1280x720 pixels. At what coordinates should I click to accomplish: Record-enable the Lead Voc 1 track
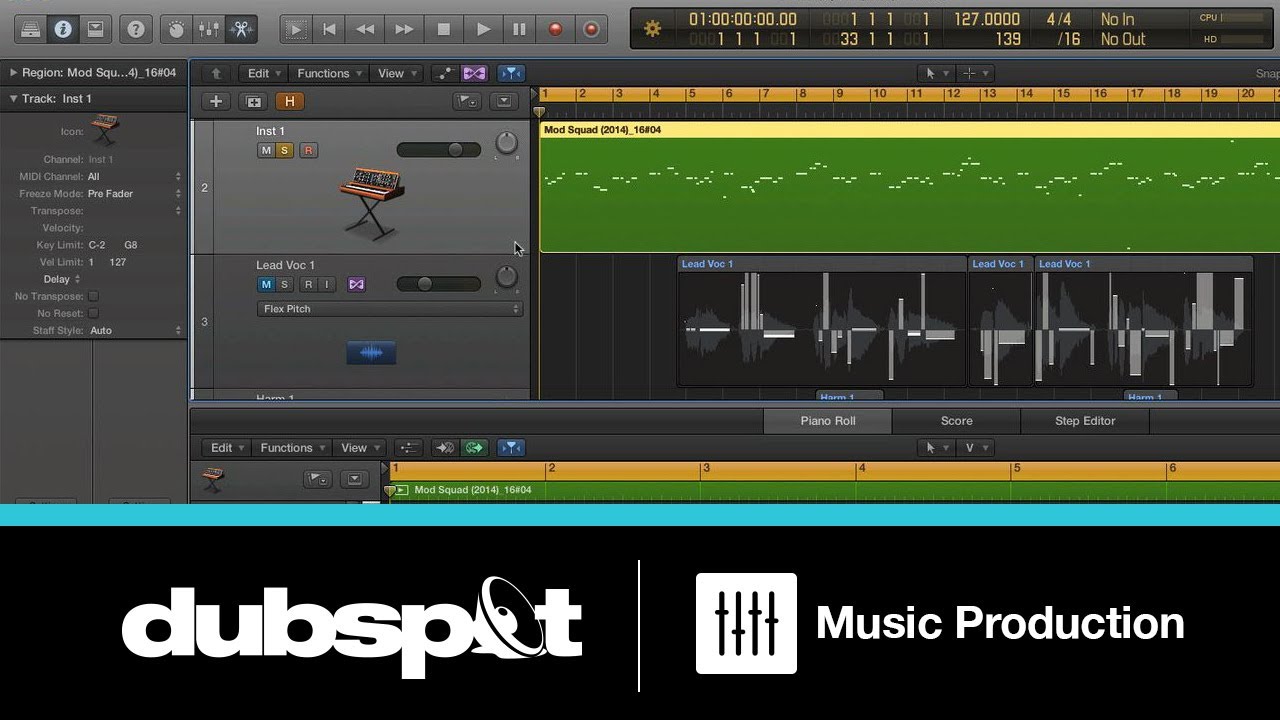click(x=308, y=284)
